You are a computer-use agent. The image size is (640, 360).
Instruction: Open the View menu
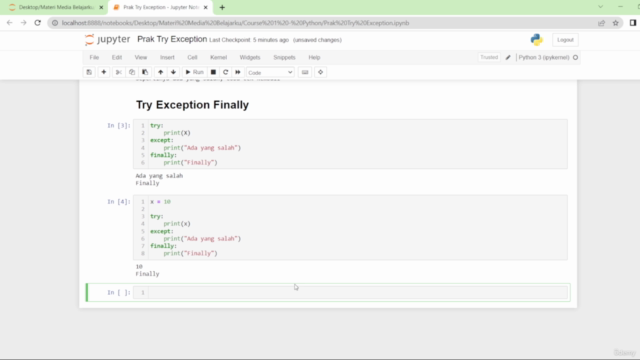pos(141,58)
